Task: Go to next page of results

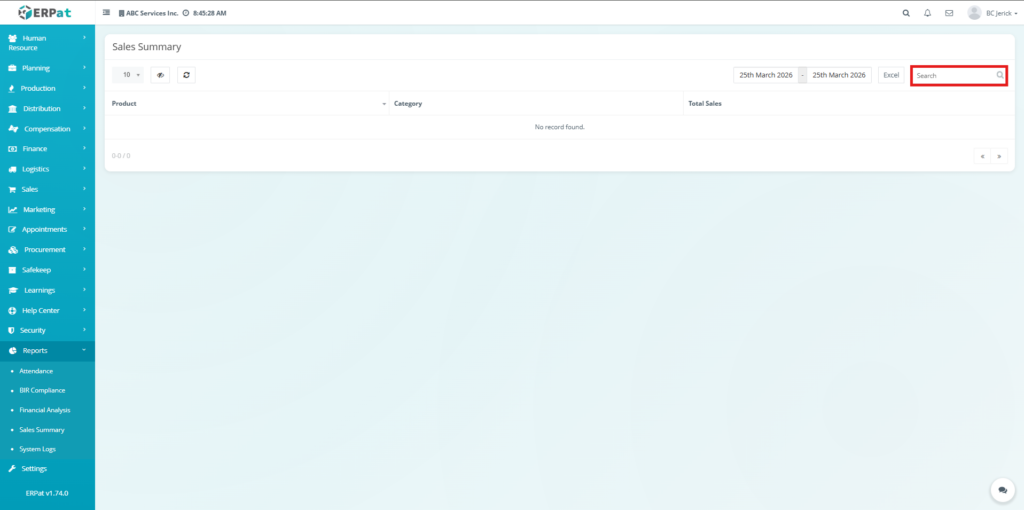Action: click(x=998, y=156)
